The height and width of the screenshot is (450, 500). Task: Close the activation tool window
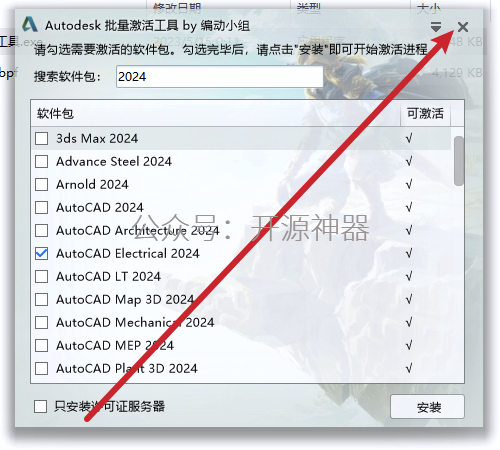pos(463,27)
